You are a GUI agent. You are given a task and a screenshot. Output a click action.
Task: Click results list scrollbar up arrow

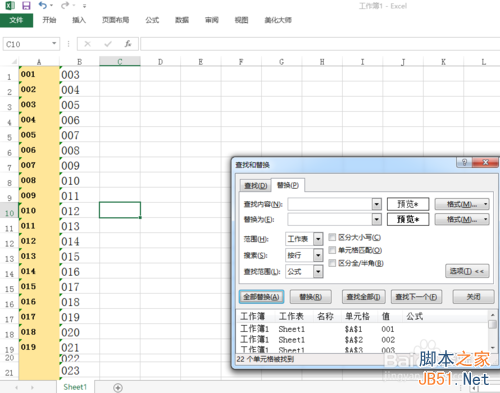click(492, 315)
